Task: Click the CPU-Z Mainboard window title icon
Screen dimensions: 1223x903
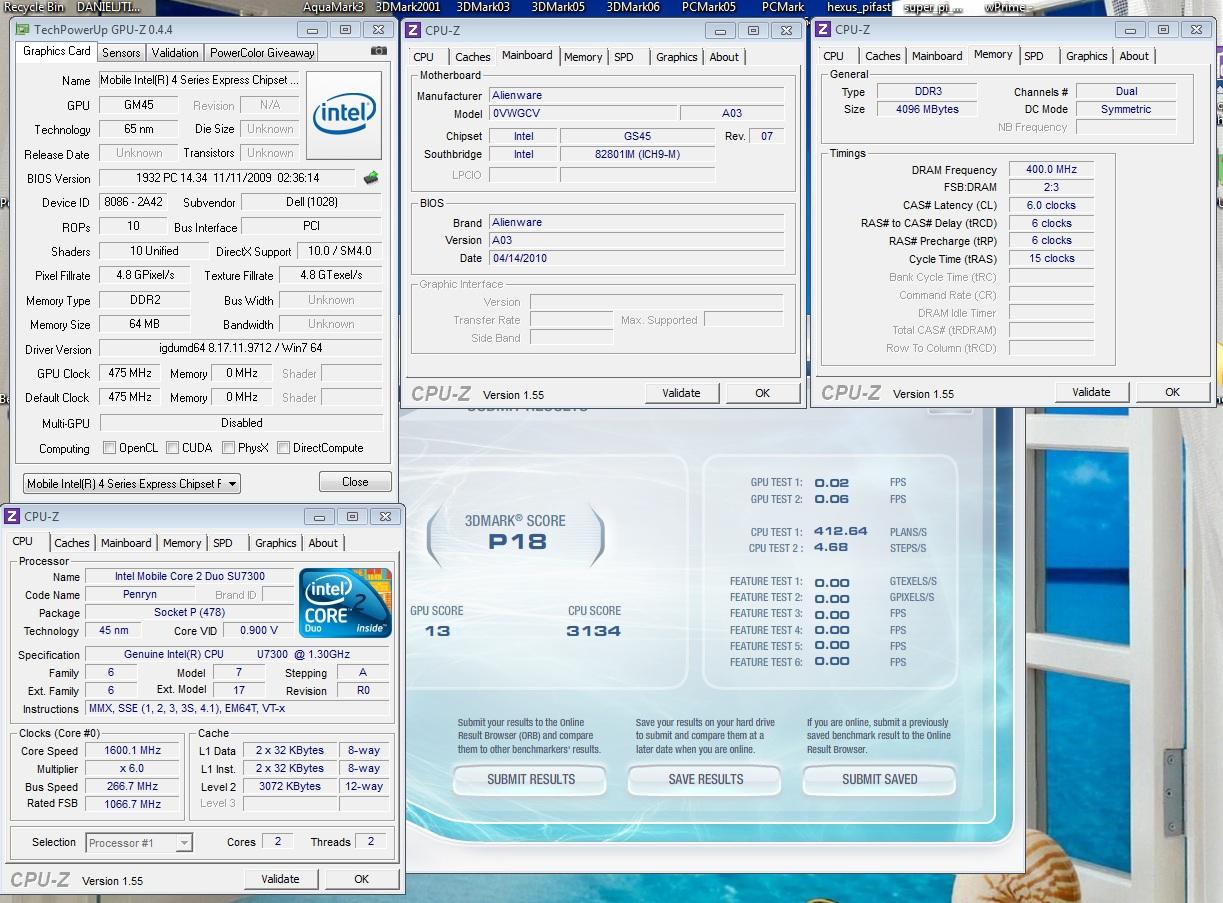Action: (413, 31)
